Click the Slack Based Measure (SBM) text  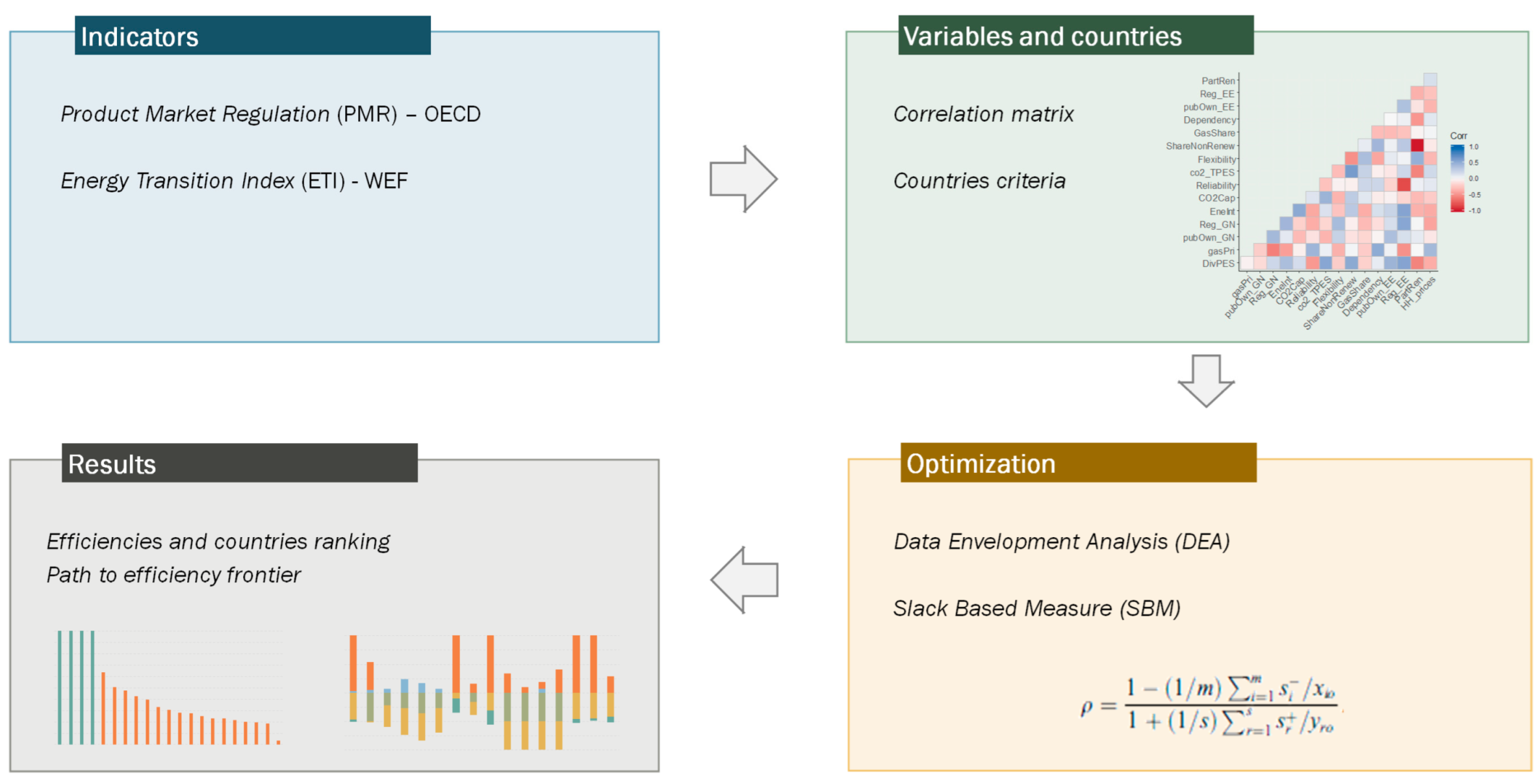point(1036,608)
